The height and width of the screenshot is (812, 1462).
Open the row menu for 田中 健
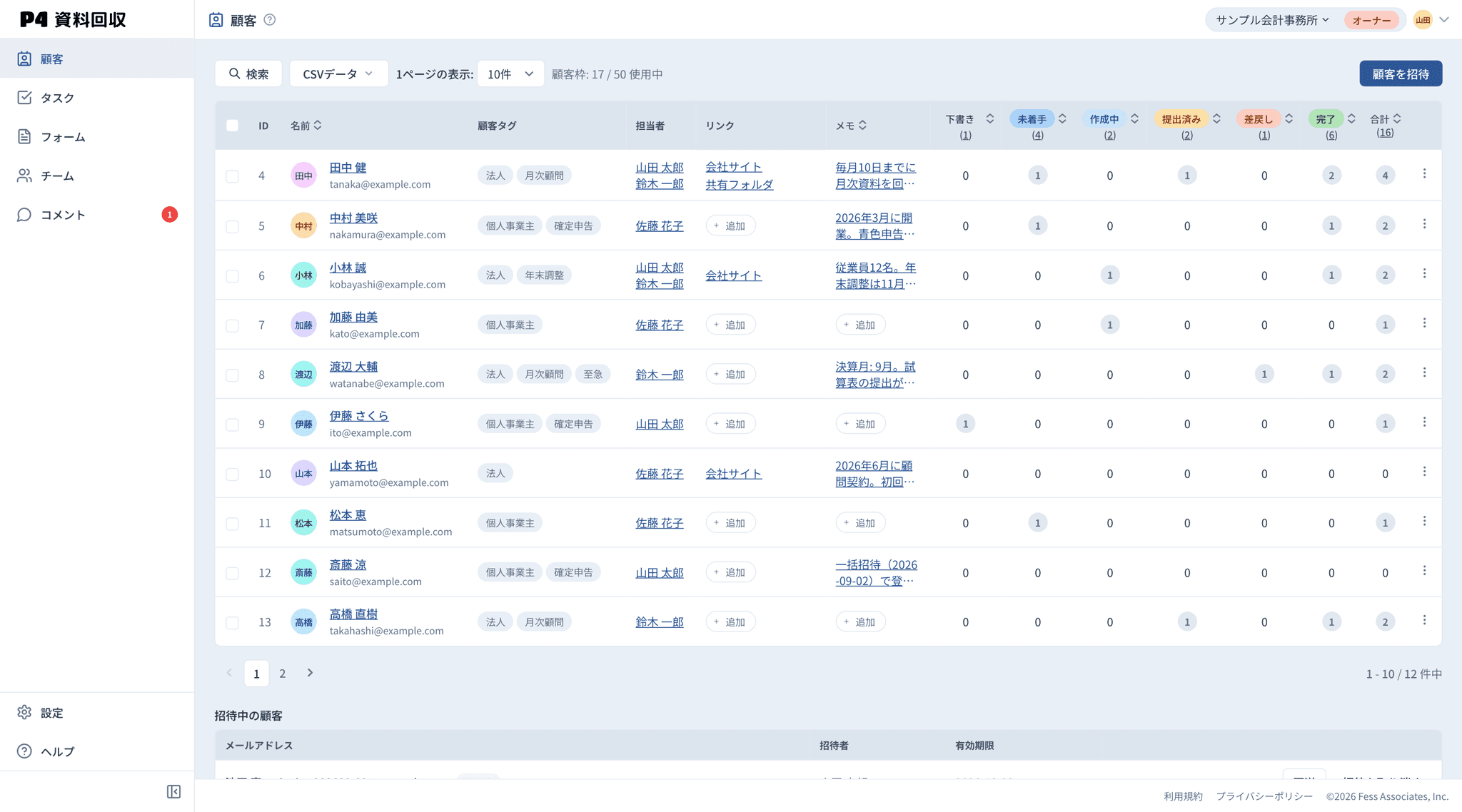1424,174
